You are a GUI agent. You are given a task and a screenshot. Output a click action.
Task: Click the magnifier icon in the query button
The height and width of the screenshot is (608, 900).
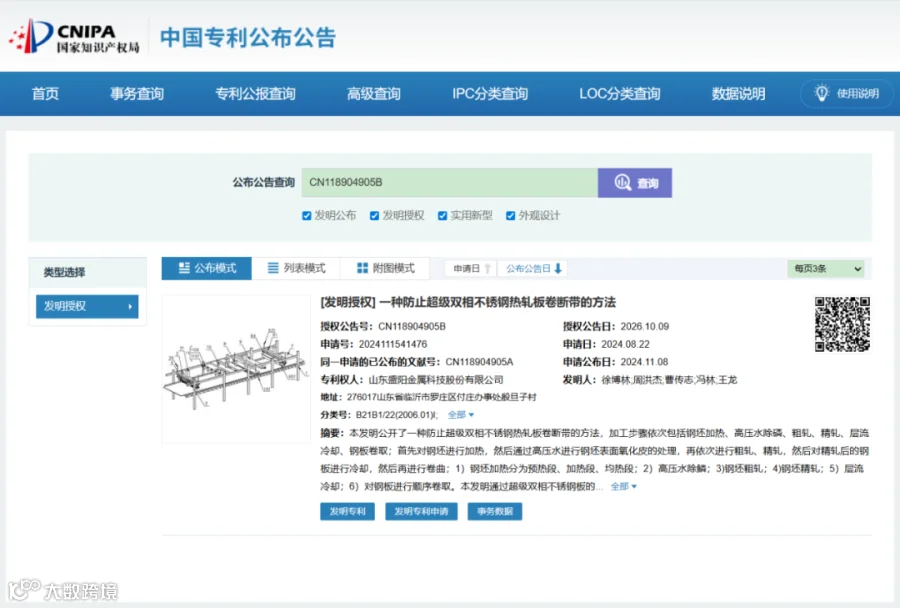click(623, 183)
